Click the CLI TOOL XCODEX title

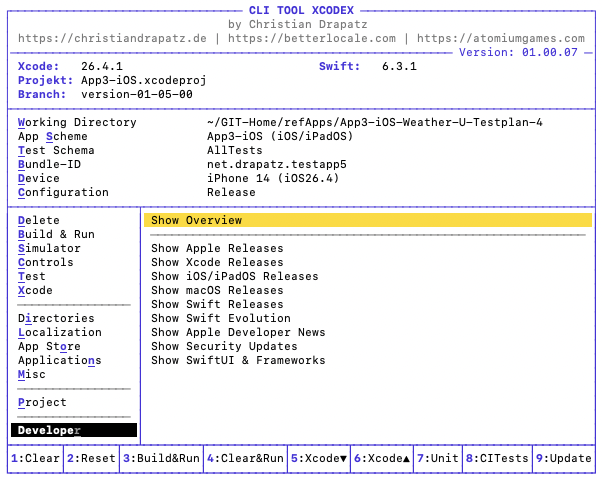[301, 10]
